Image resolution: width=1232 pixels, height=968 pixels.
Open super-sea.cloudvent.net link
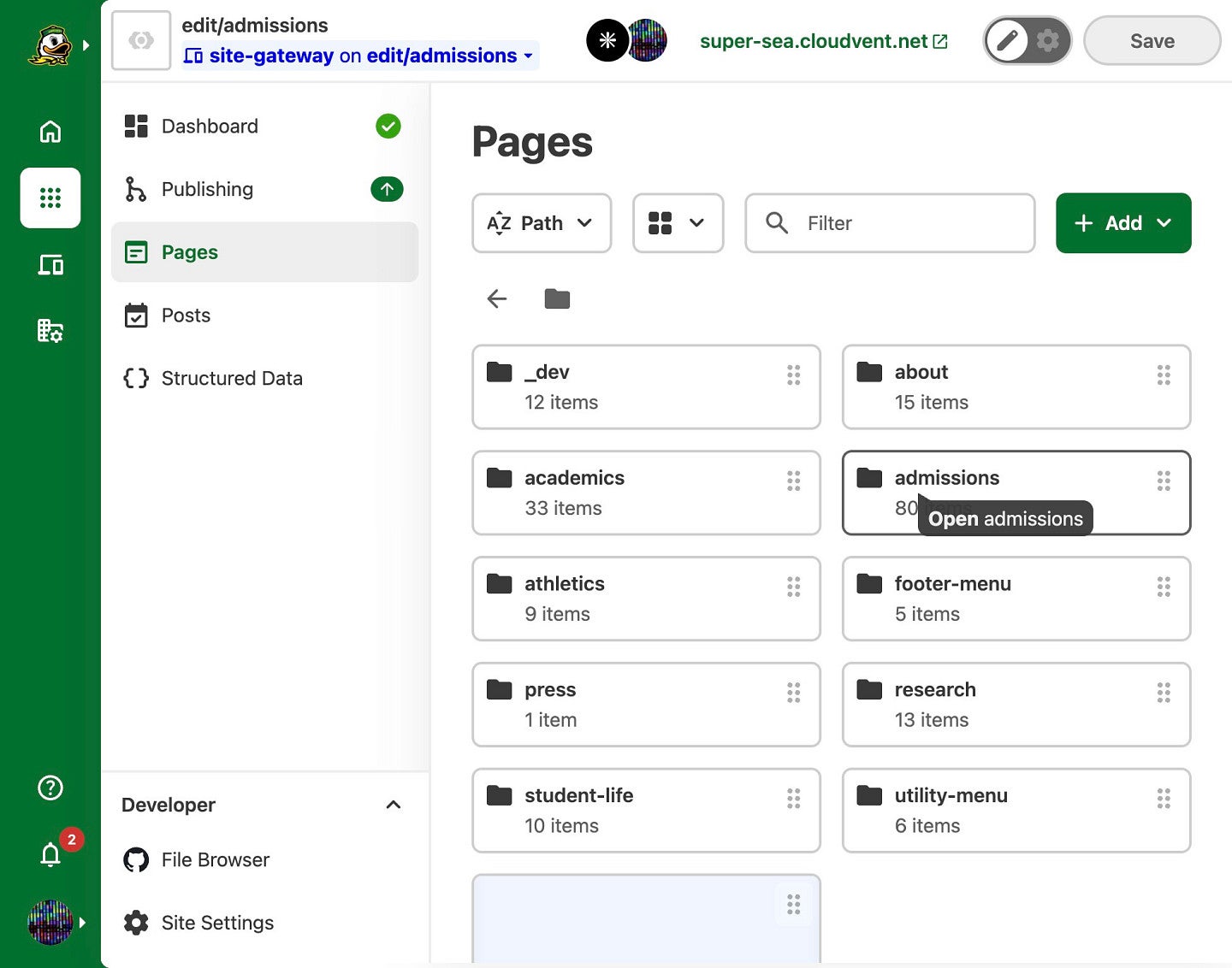click(823, 41)
